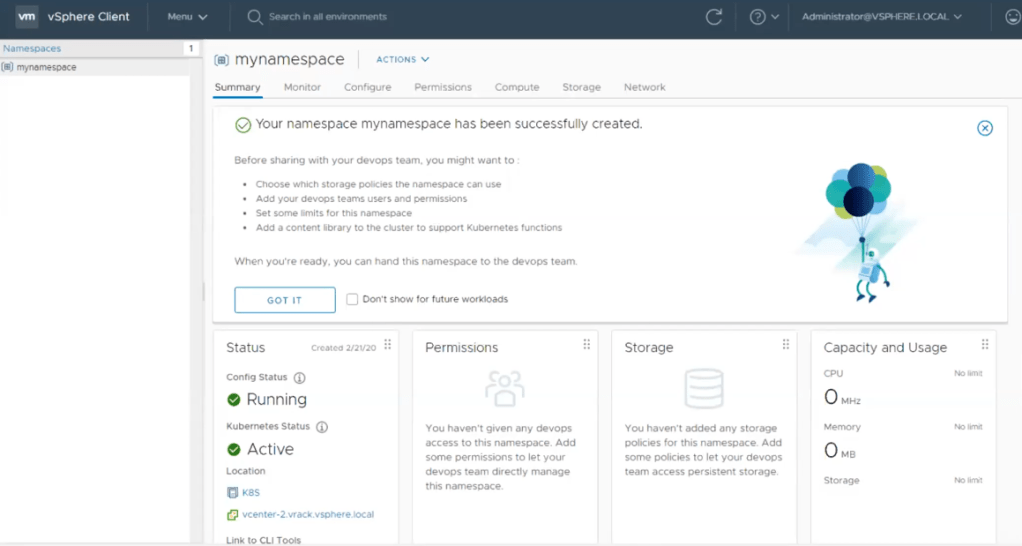1022x546 pixels.
Task: Switch to the Monitor tab
Action: [302, 87]
